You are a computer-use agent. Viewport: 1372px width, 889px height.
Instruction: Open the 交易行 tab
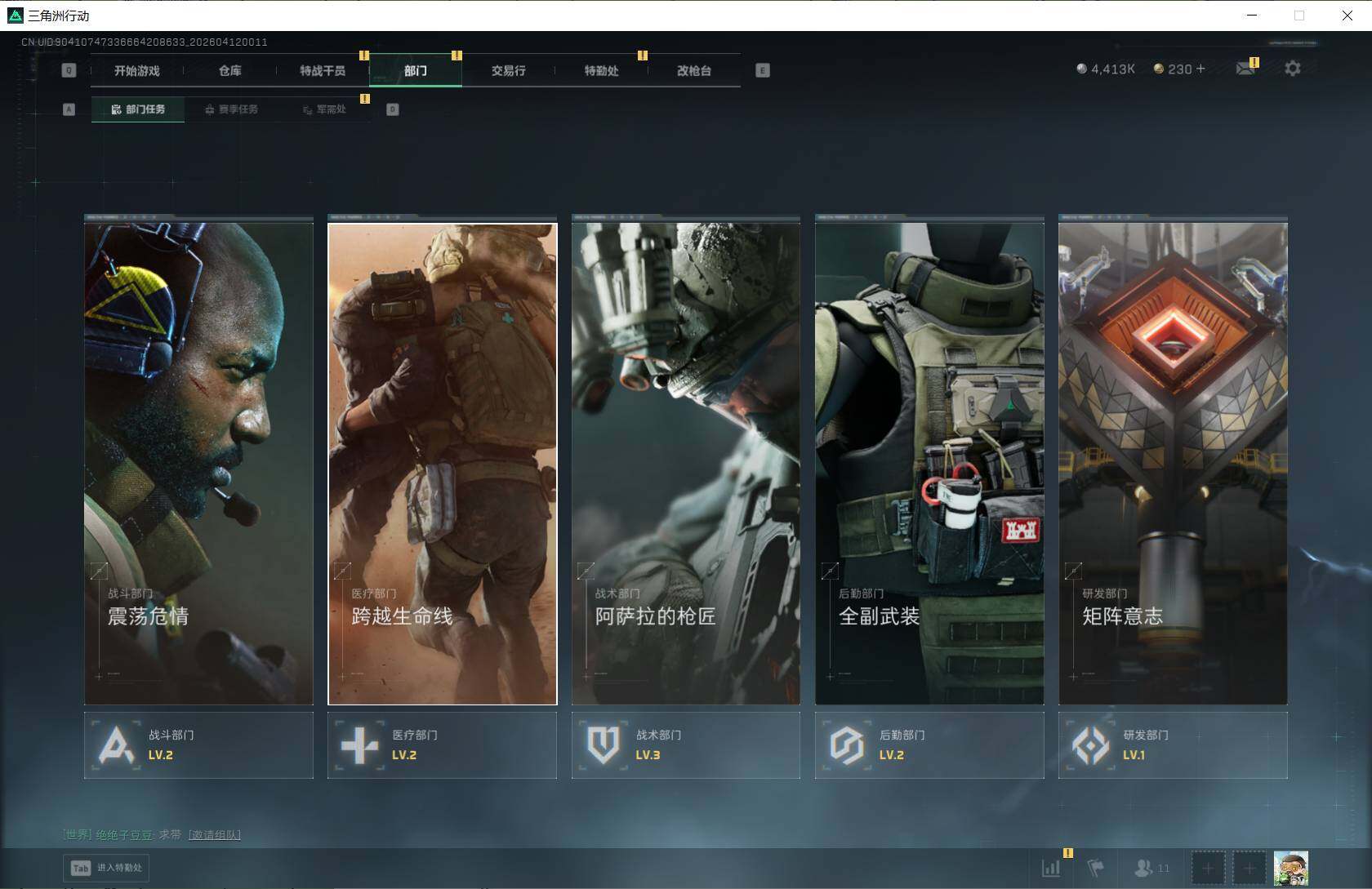tap(508, 70)
